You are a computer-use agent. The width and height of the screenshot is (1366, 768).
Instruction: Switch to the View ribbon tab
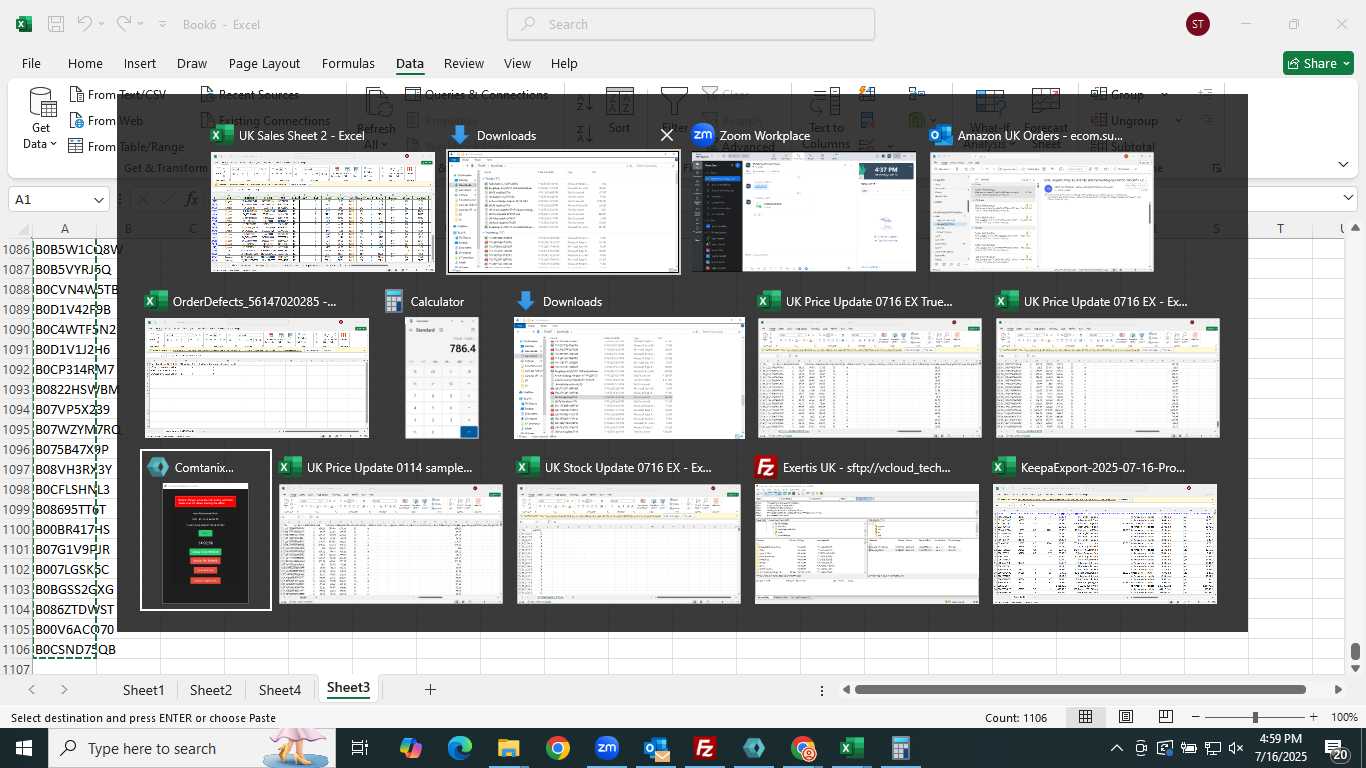(517, 63)
